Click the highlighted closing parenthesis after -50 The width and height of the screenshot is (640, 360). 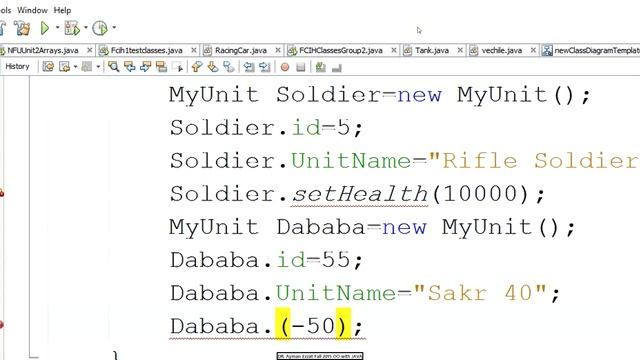(x=343, y=324)
